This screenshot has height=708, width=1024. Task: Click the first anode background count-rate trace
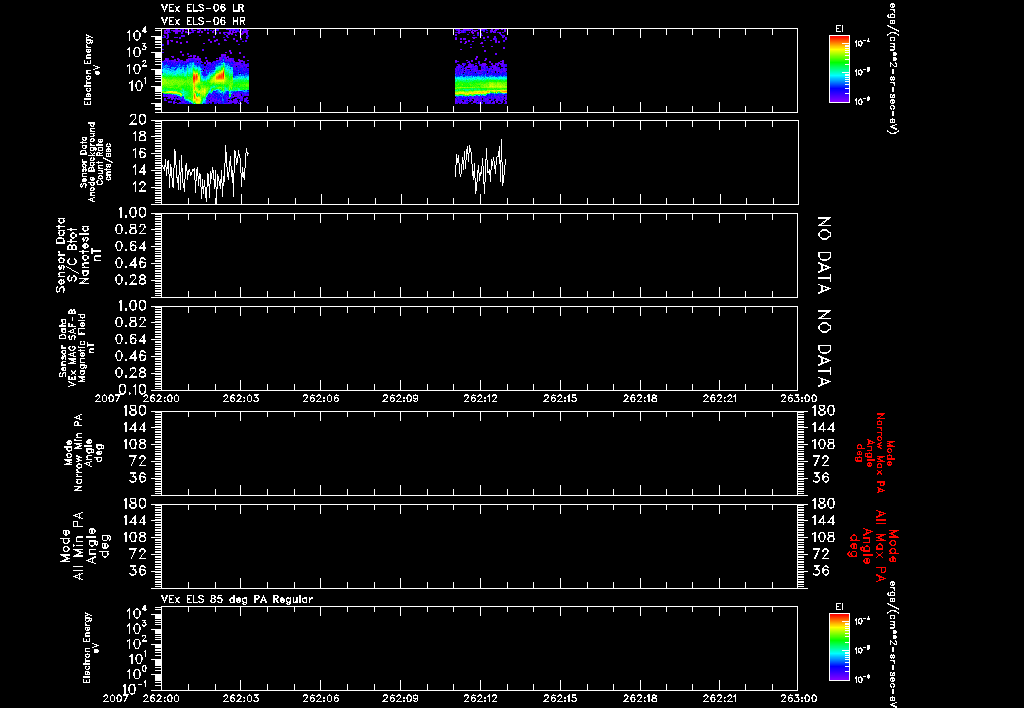coord(205,173)
